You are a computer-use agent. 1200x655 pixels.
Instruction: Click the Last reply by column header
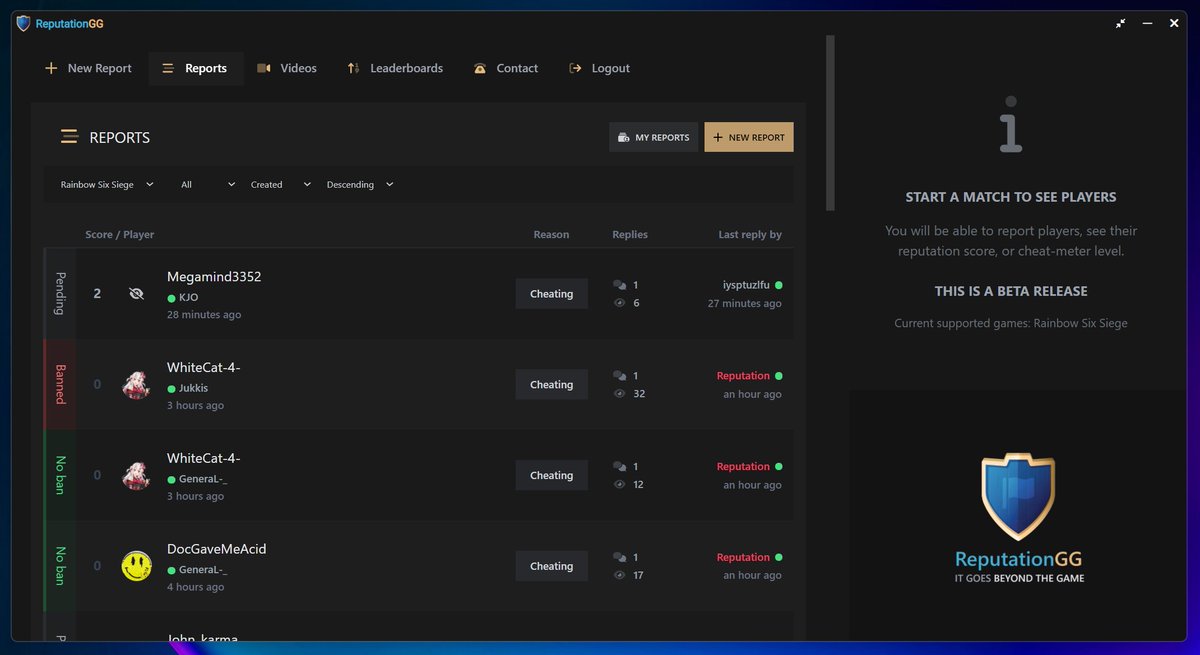tap(750, 234)
